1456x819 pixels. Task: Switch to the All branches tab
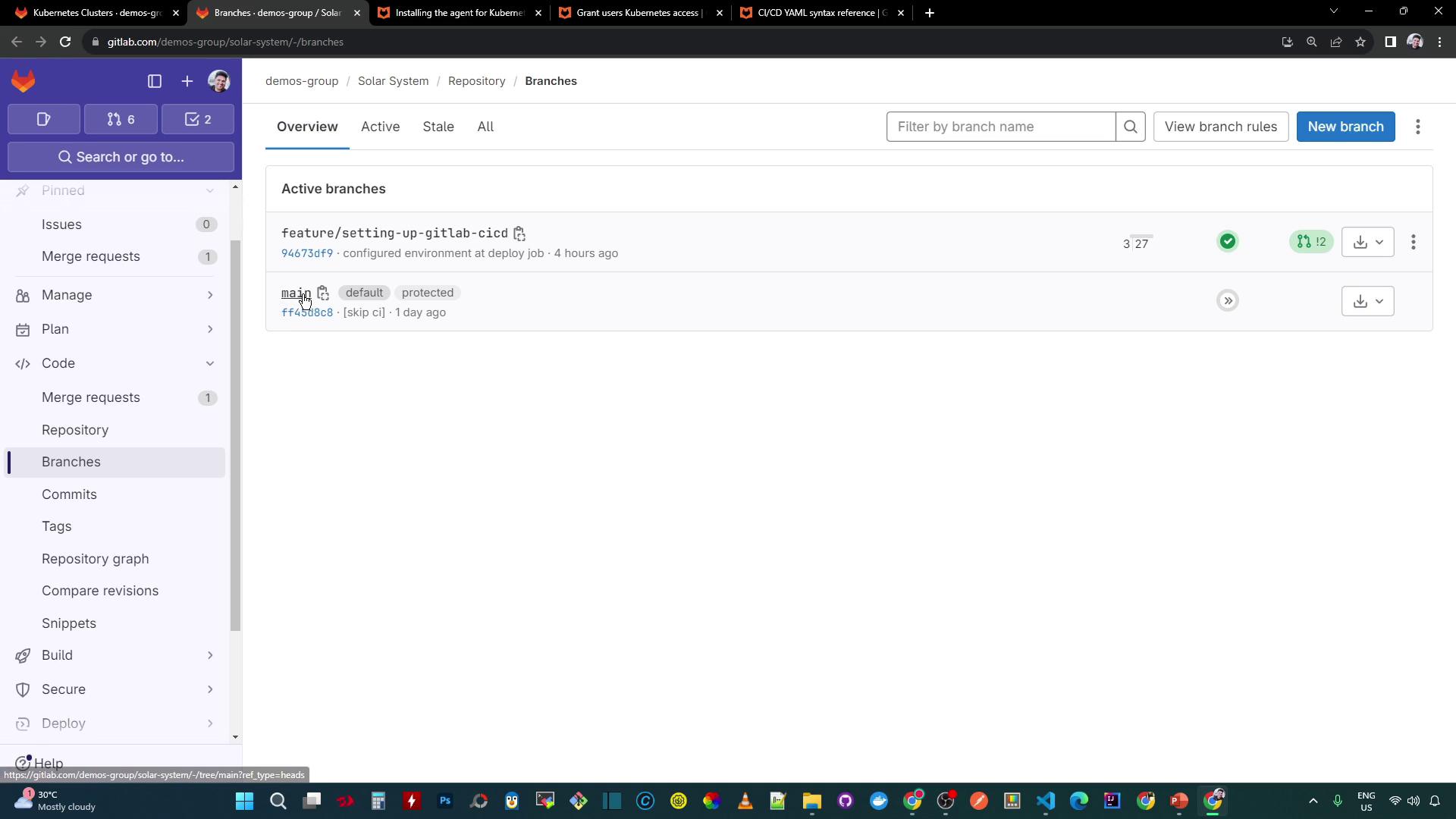(x=485, y=127)
